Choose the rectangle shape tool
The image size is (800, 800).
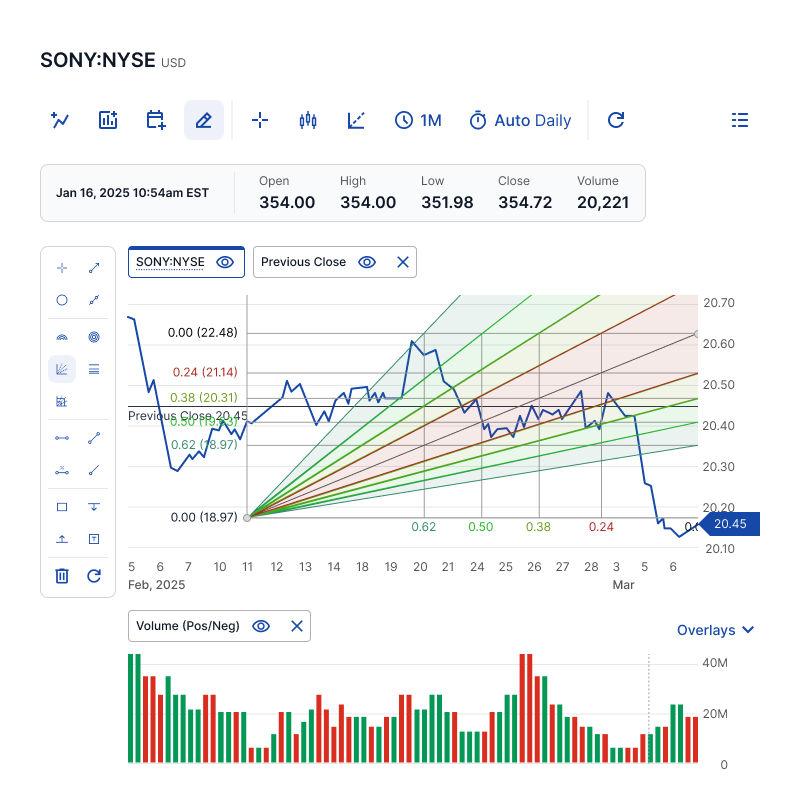pos(62,507)
